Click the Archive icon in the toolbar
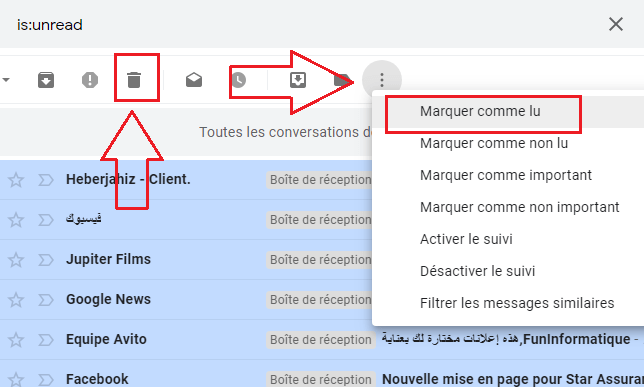The width and height of the screenshot is (644, 387). [x=46, y=80]
